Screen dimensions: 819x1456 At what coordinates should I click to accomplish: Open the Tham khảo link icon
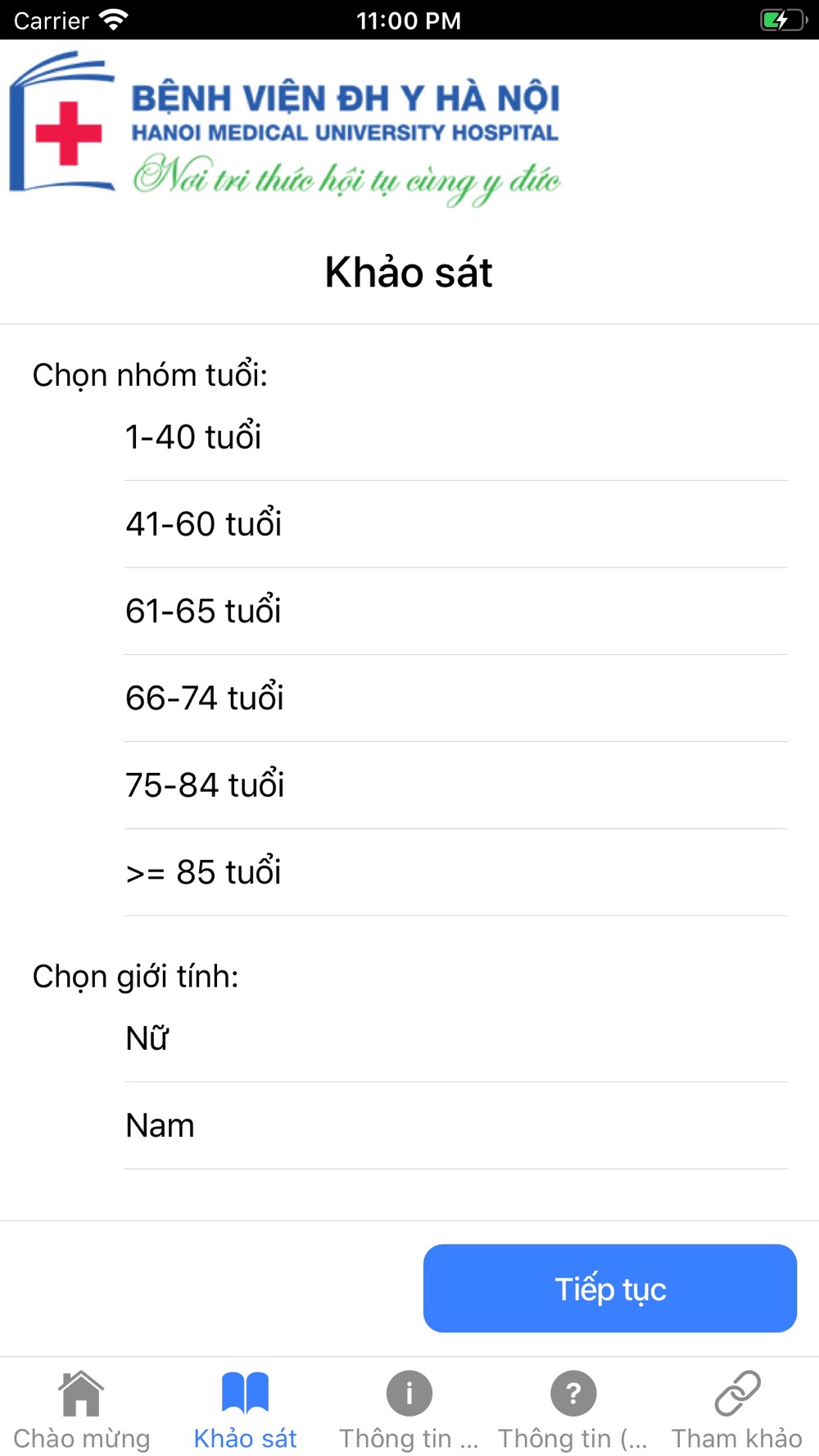(x=737, y=1393)
